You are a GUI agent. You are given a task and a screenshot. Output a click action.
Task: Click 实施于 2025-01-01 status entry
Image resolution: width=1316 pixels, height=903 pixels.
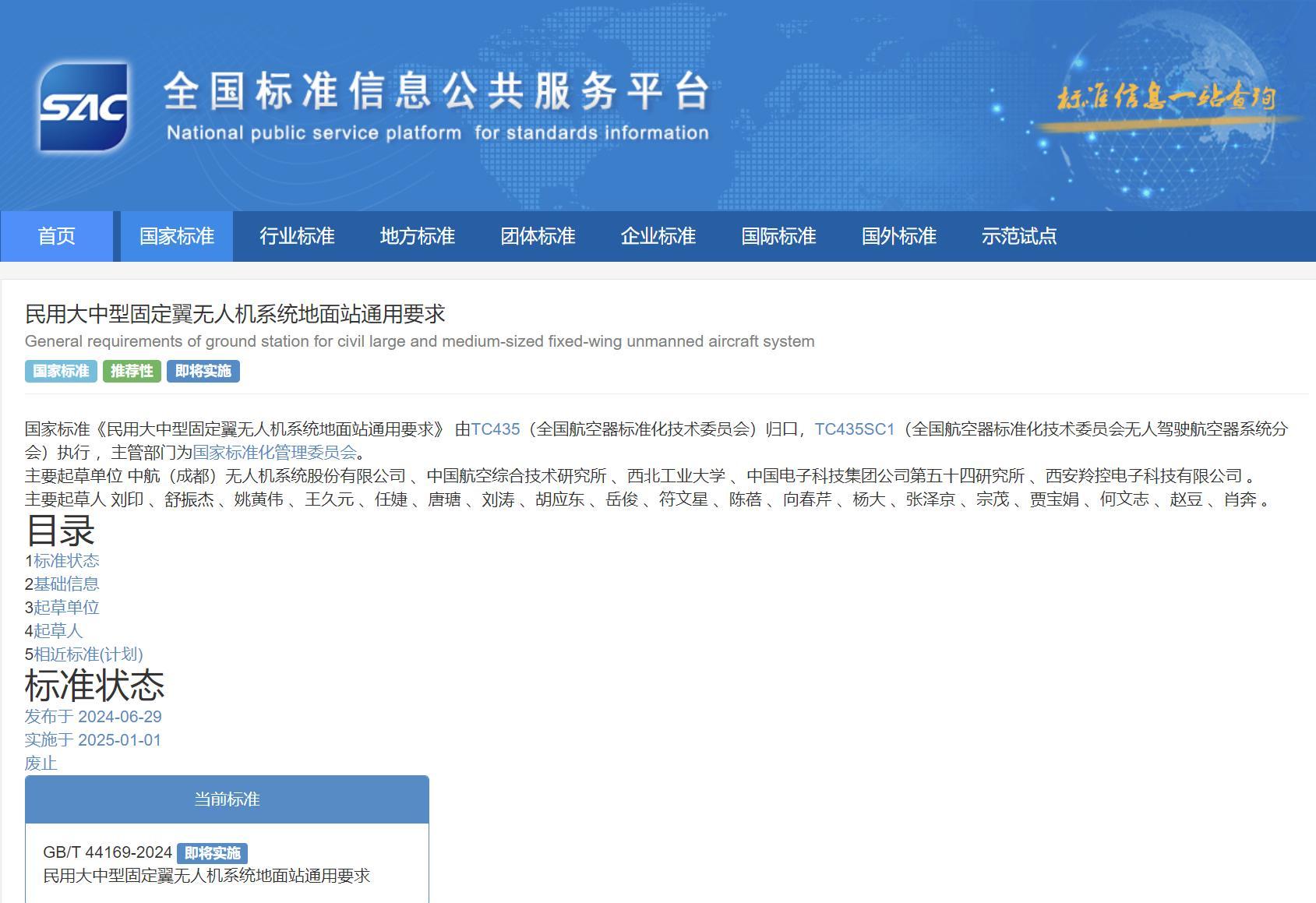tap(93, 740)
